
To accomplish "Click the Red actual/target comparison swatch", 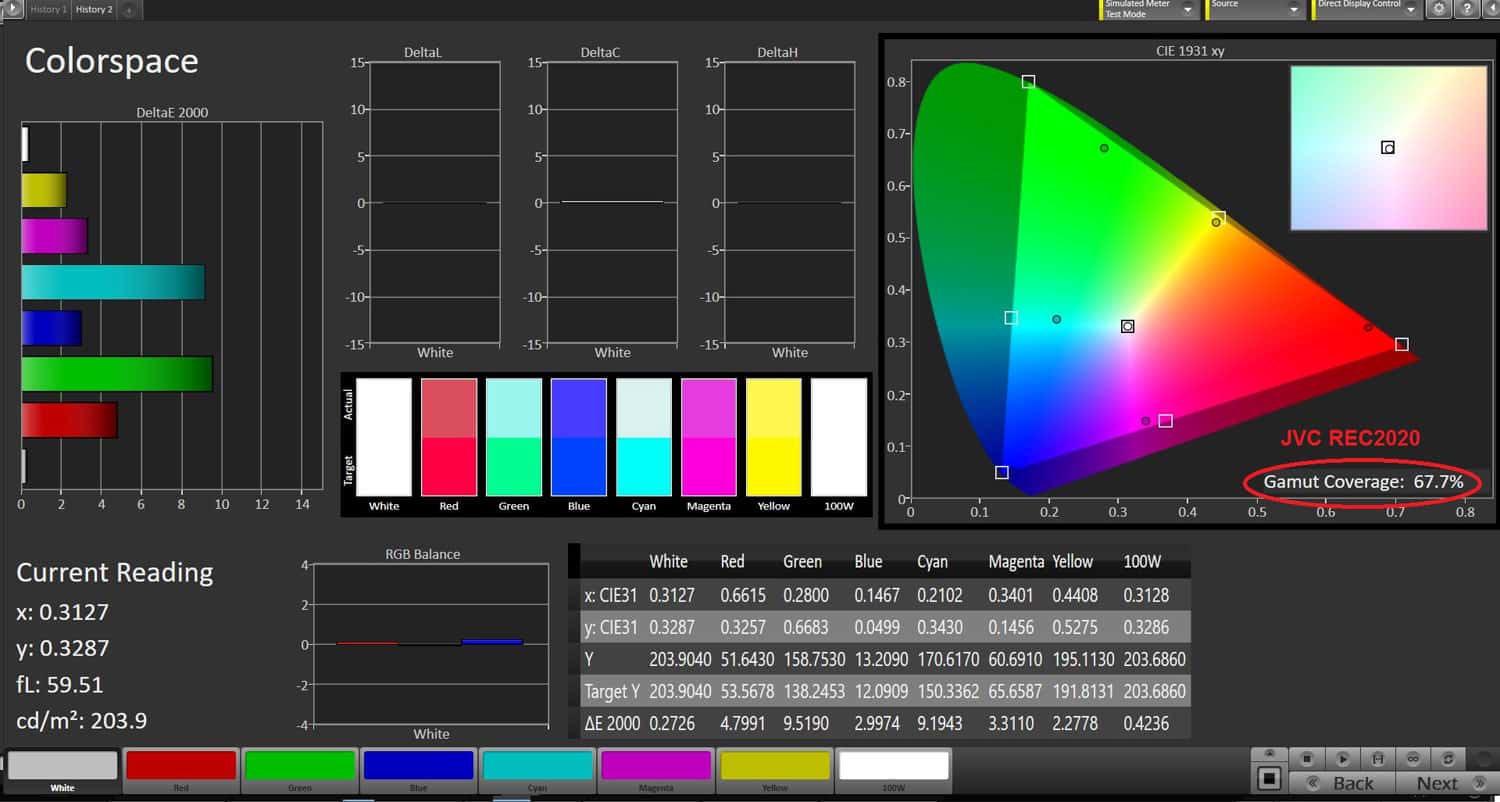I will pyautogui.click(x=449, y=437).
